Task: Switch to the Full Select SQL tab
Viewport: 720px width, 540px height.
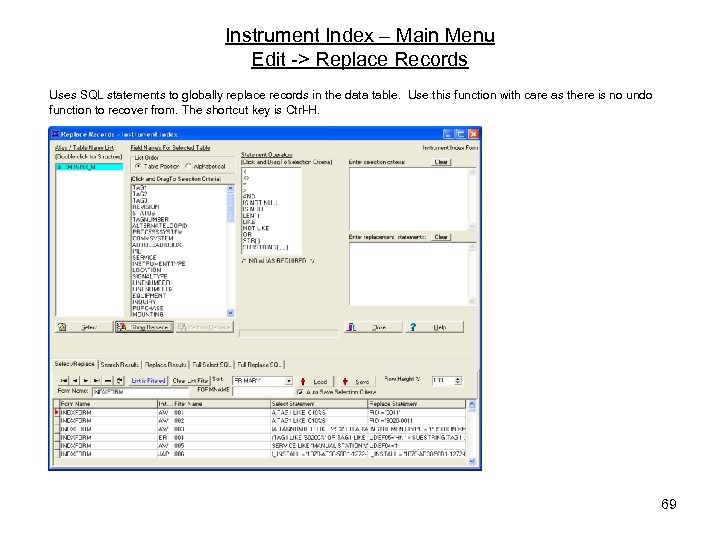Action: click(212, 365)
